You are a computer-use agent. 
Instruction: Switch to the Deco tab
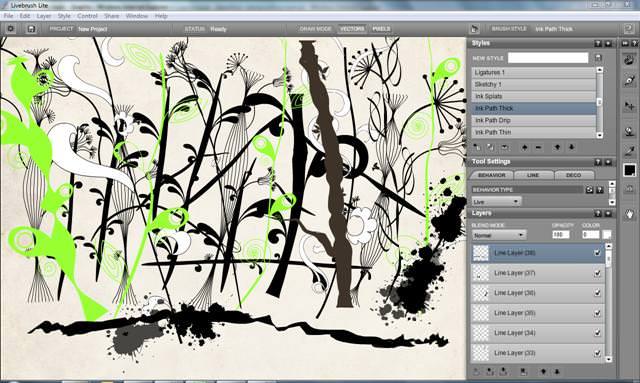point(573,175)
